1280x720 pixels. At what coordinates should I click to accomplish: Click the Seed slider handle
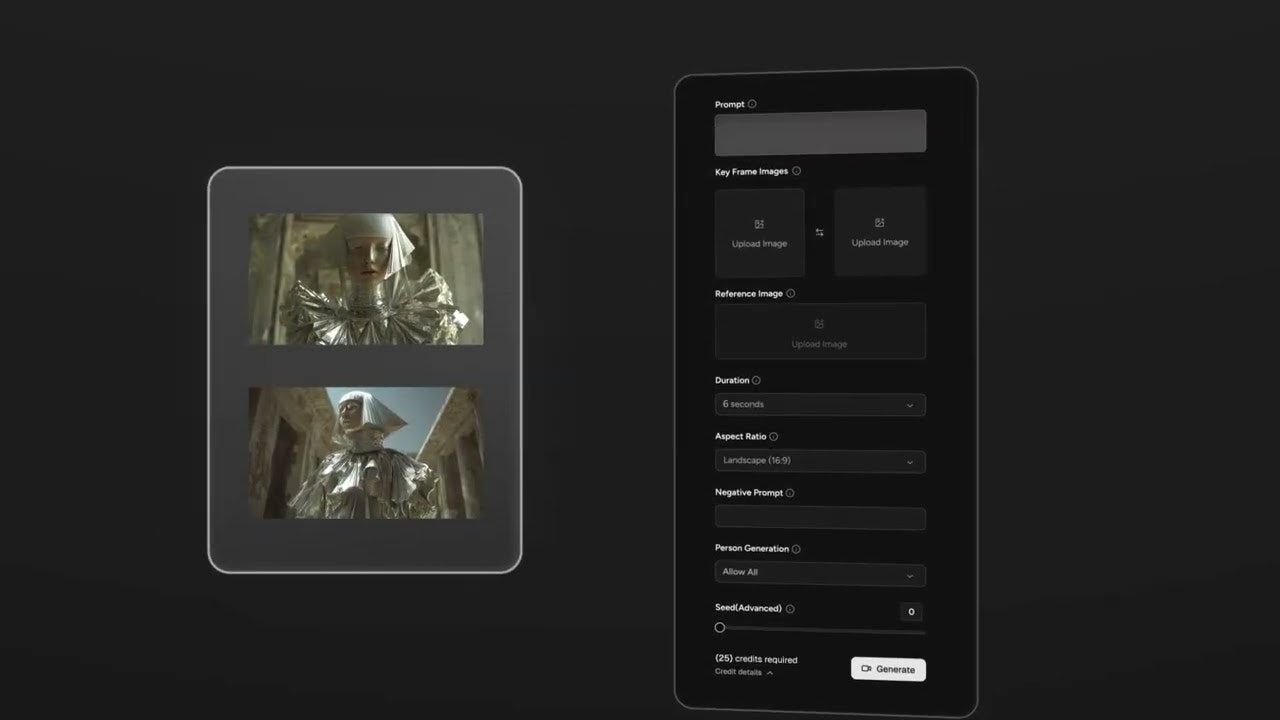coord(720,628)
